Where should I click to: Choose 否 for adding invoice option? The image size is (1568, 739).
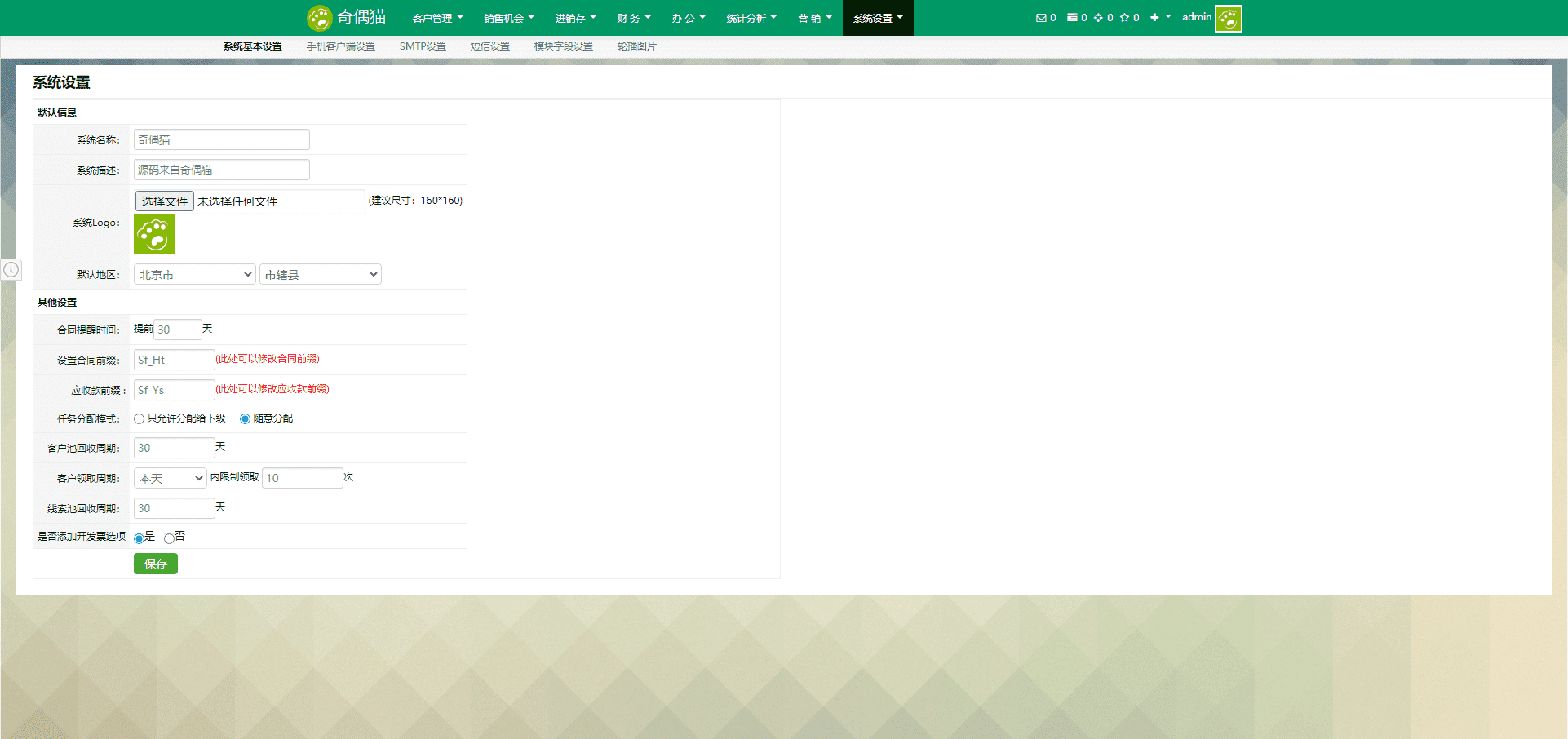click(169, 538)
